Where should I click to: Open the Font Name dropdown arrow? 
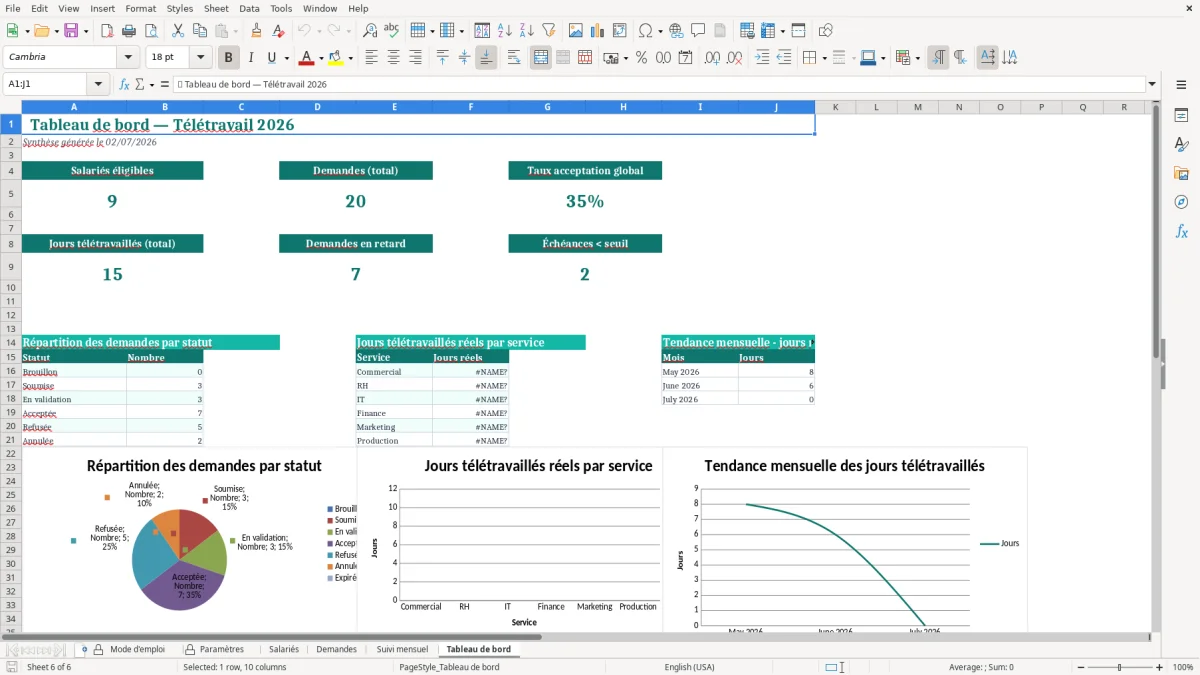point(128,58)
